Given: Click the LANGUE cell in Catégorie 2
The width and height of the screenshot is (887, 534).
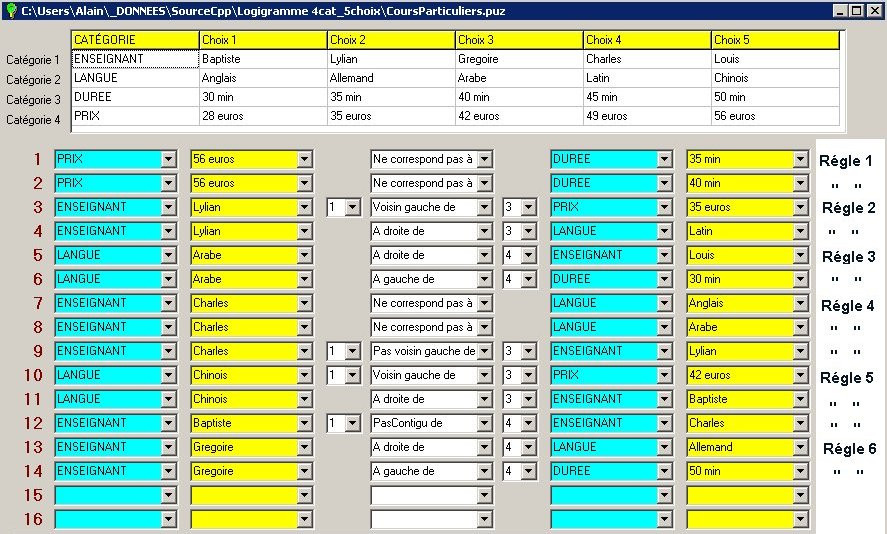Looking at the screenshot, I should click(x=136, y=78).
